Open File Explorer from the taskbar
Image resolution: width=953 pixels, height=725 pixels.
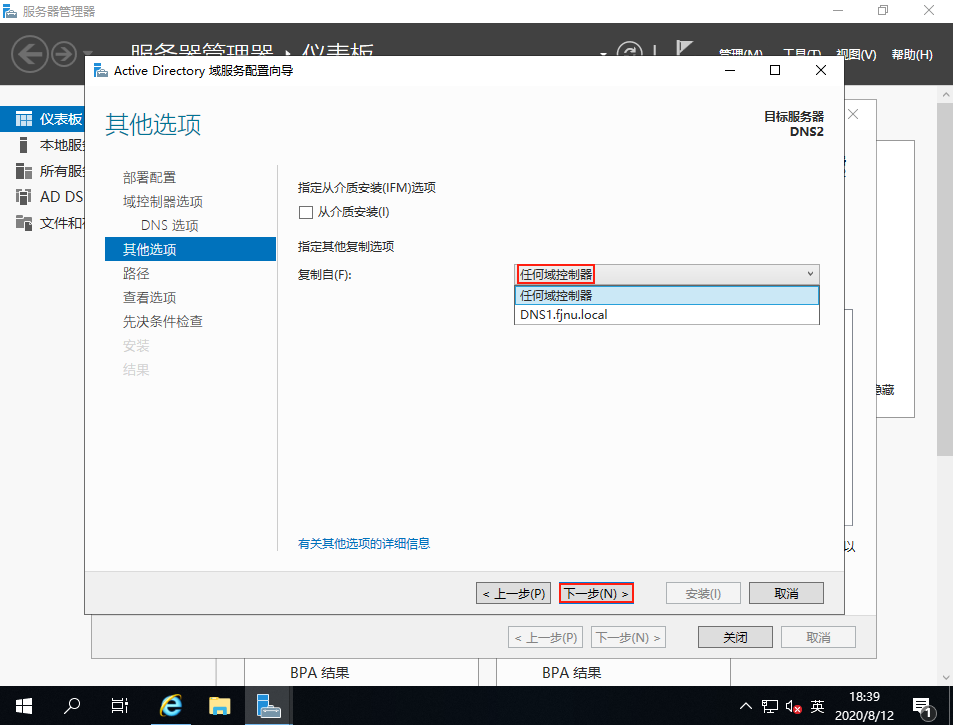pos(219,706)
